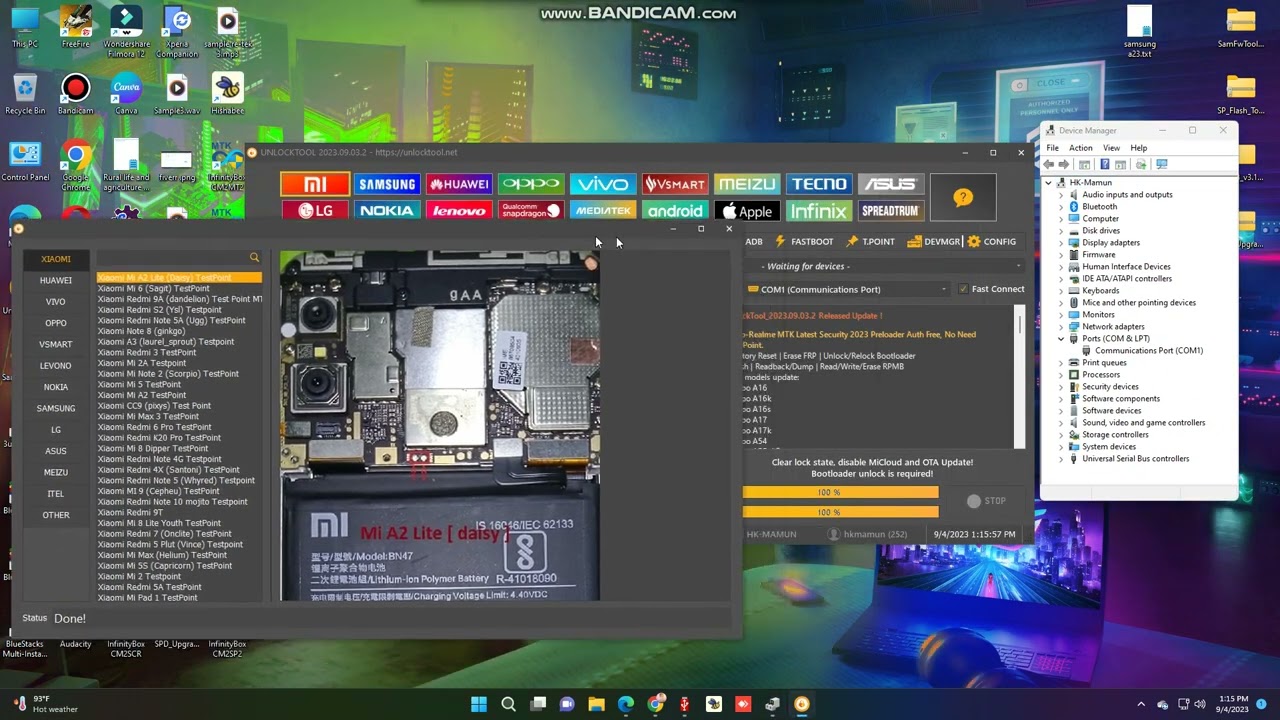Open the Huawei brand logo tab
Viewport: 1280px width, 720px height.
point(459,184)
